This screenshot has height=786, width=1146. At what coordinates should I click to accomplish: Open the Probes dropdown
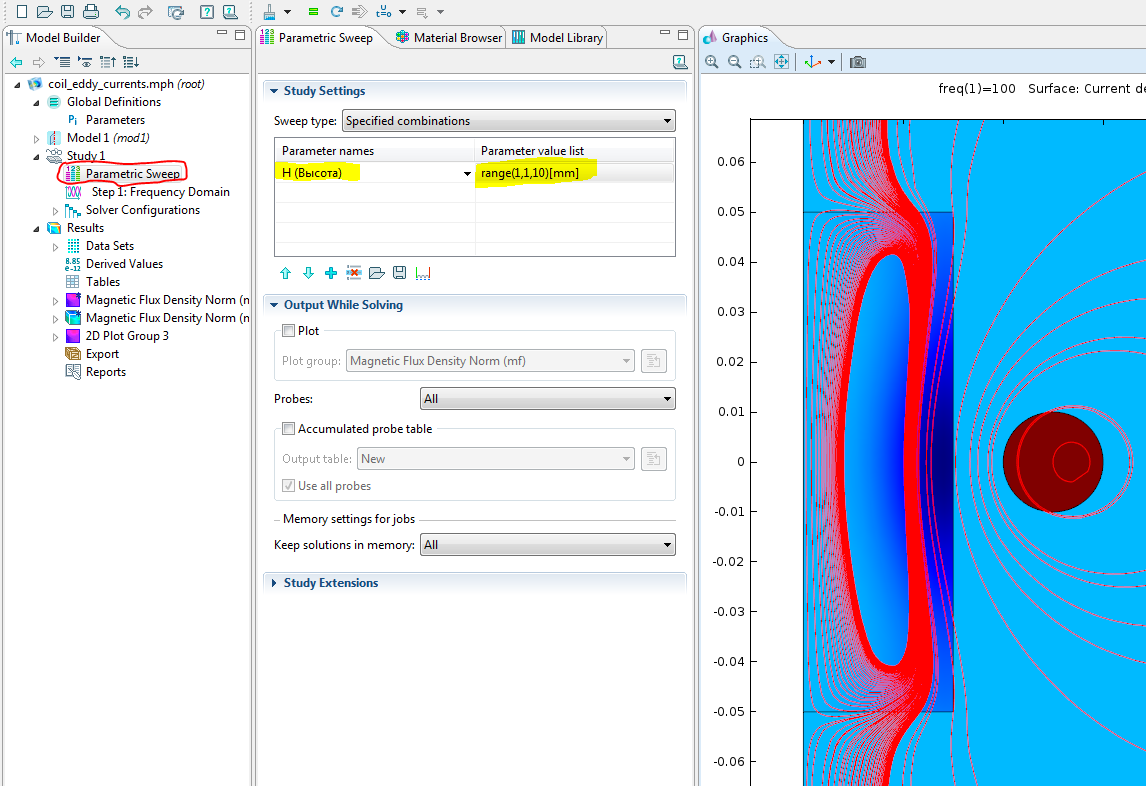[547, 398]
